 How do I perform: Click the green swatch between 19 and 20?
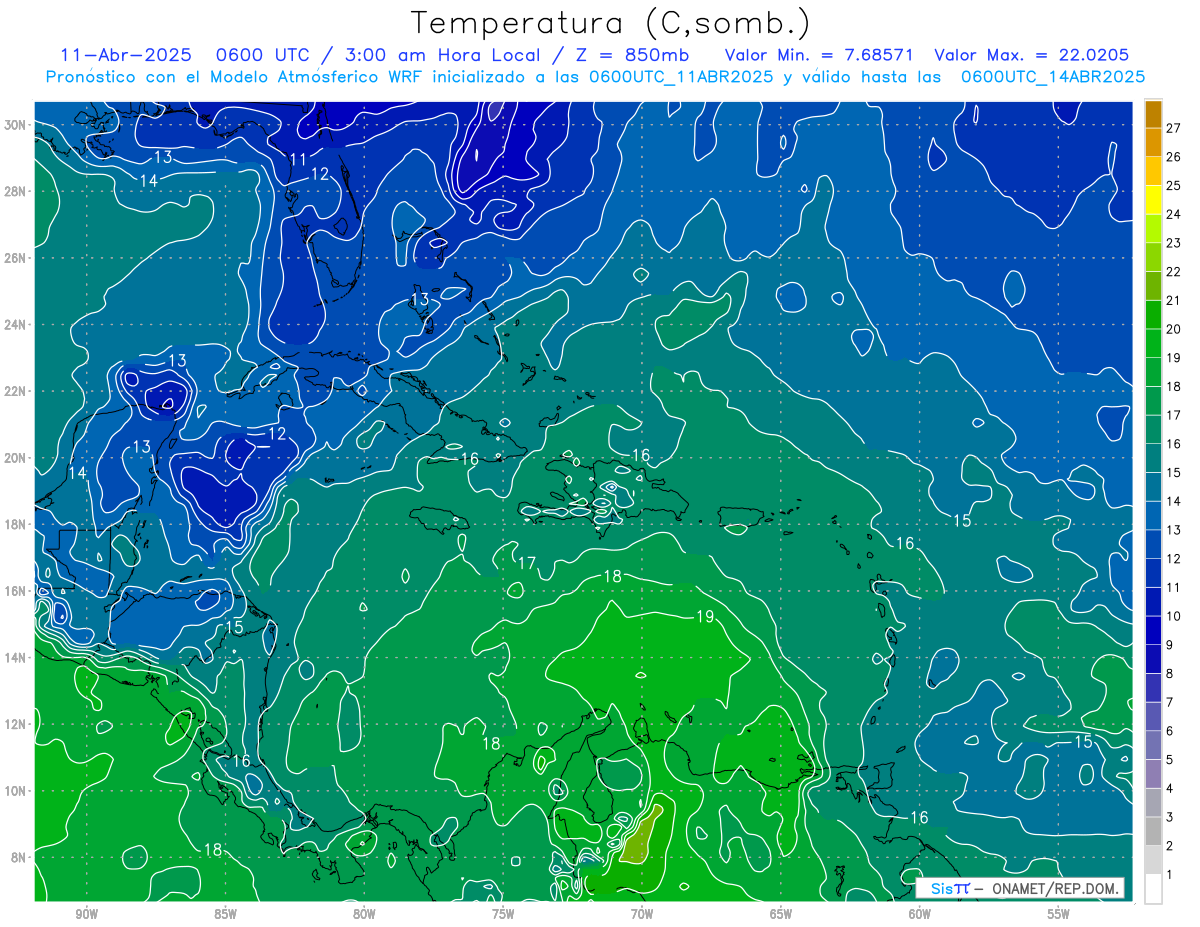pos(1153,344)
